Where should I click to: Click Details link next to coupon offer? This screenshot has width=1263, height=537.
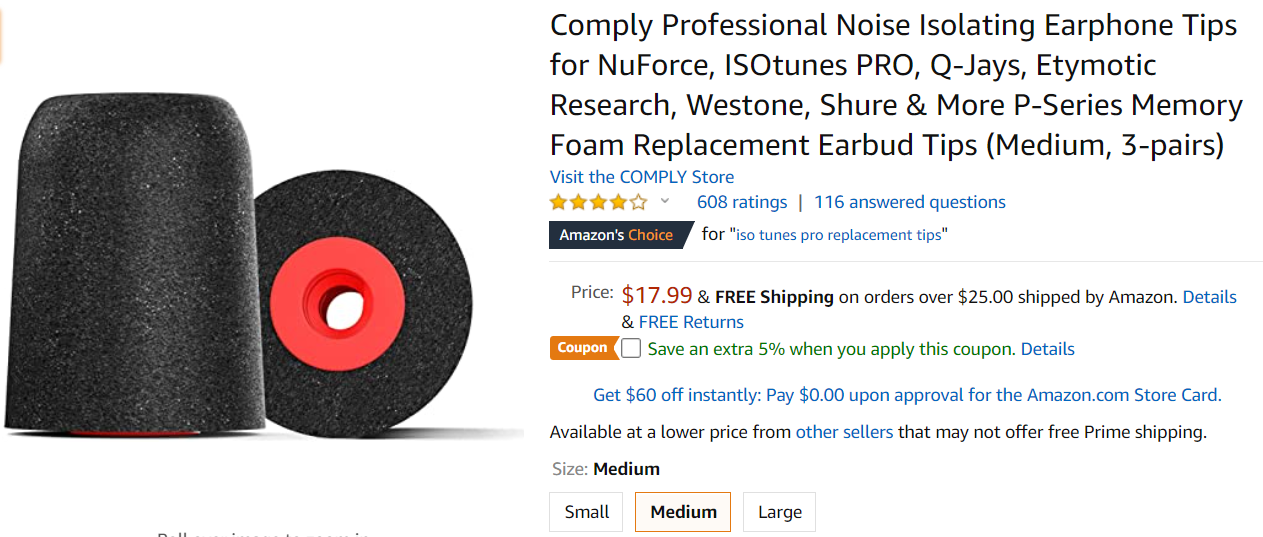pyautogui.click(x=1048, y=349)
